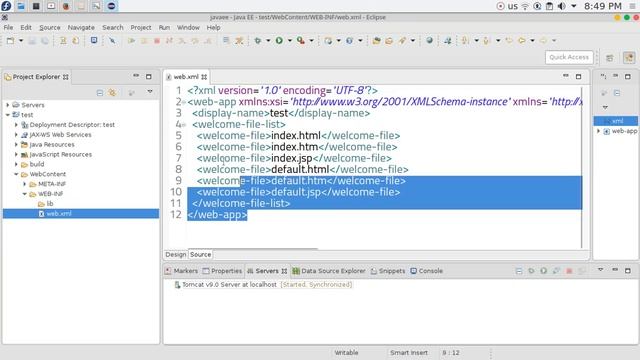
Task: Expand the Java Resources node
Action: 16,144
